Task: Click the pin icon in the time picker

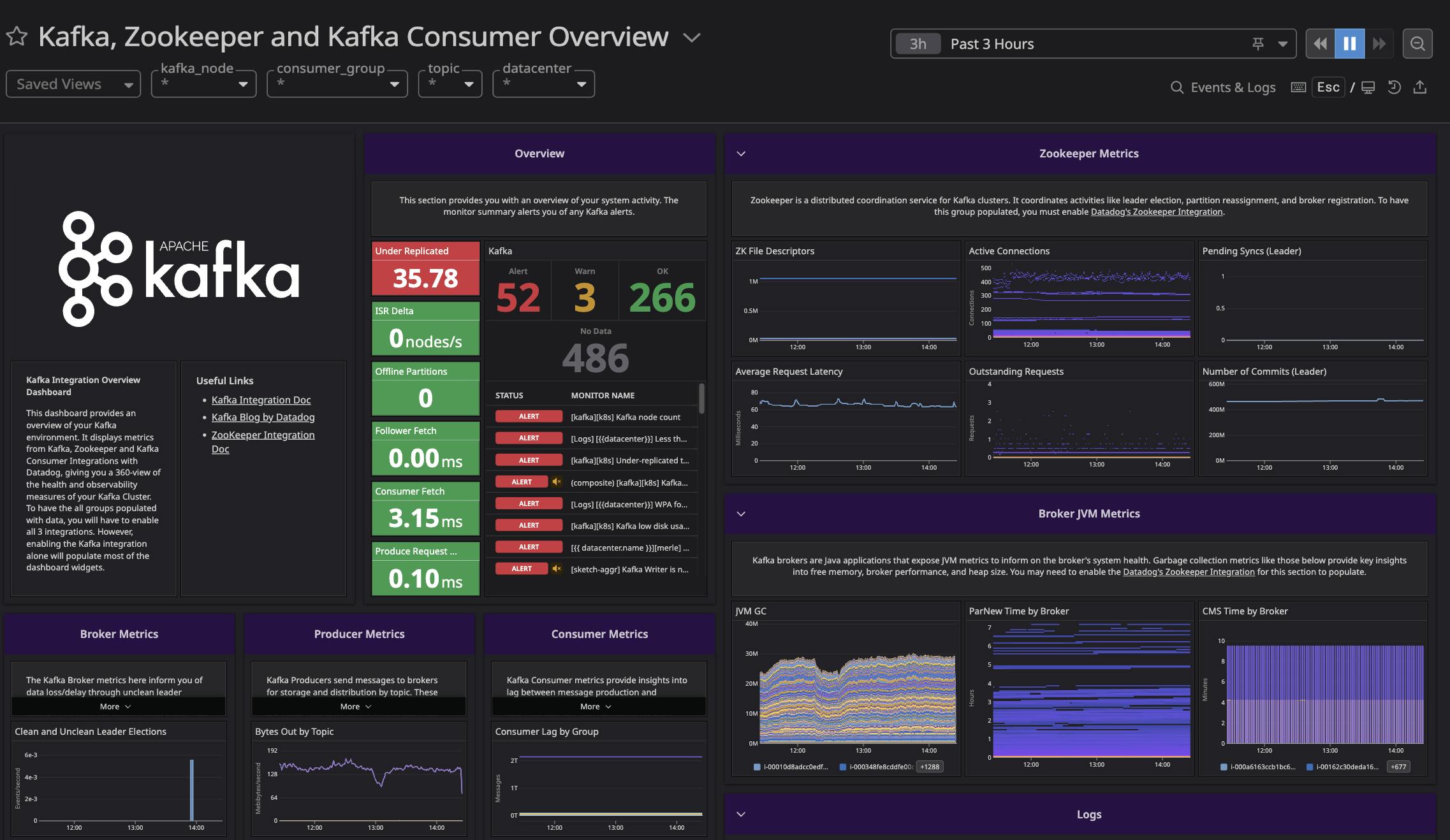Action: coord(1257,44)
